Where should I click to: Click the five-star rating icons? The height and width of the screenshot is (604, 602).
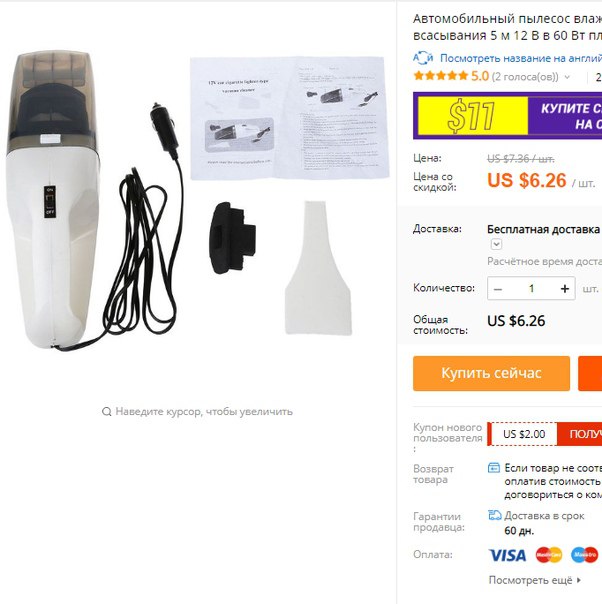coord(441,76)
